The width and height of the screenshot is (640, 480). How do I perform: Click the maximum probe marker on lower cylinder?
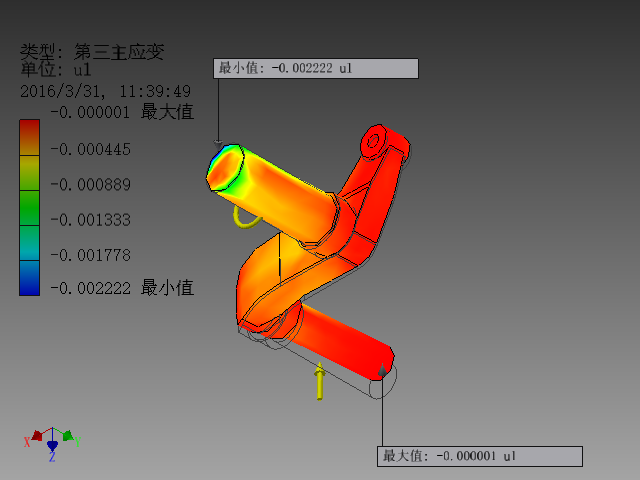click(x=382, y=369)
